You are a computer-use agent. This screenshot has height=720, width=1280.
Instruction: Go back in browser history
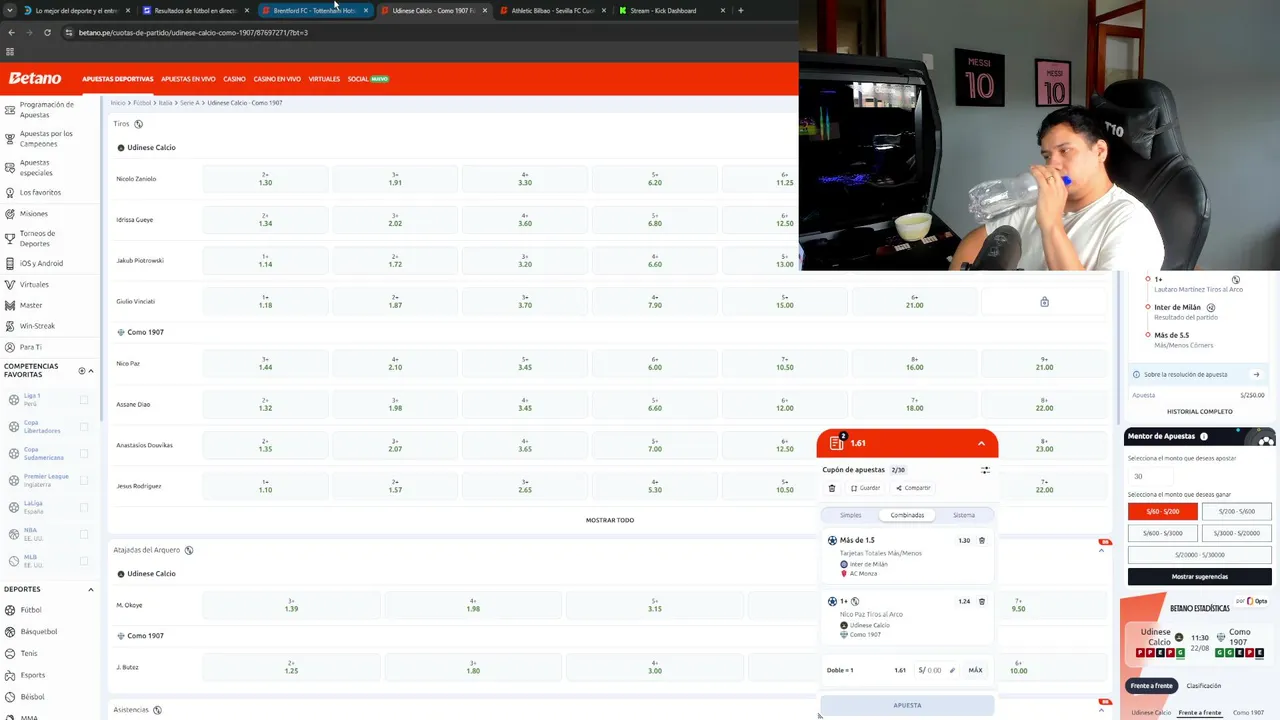[x=11, y=32]
